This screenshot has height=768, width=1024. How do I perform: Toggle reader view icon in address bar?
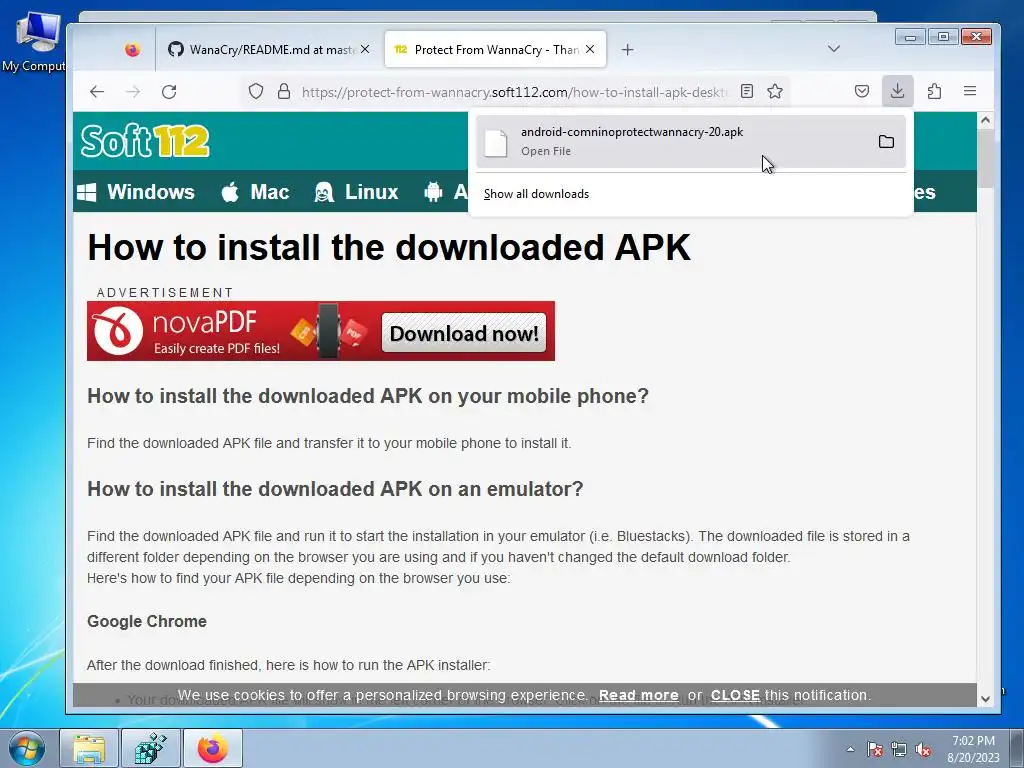coord(747,91)
